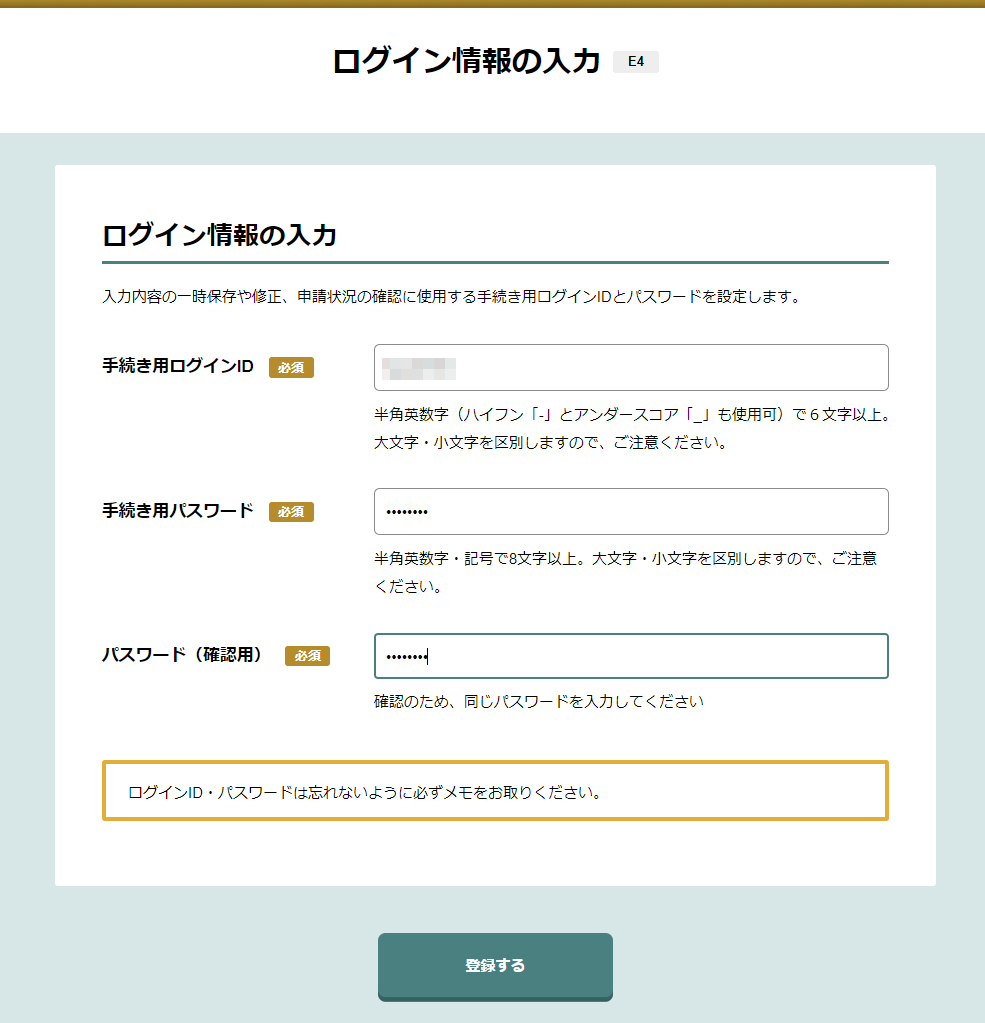Click the 必須 badge next to ログインID

(291, 367)
